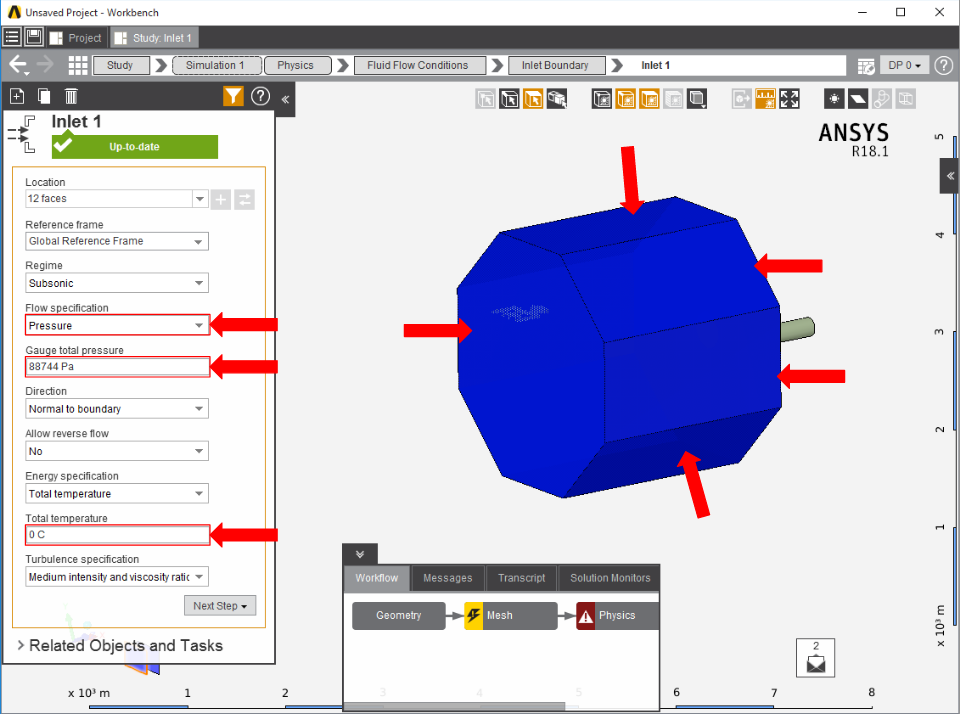Switch to the Project tab

(76, 38)
